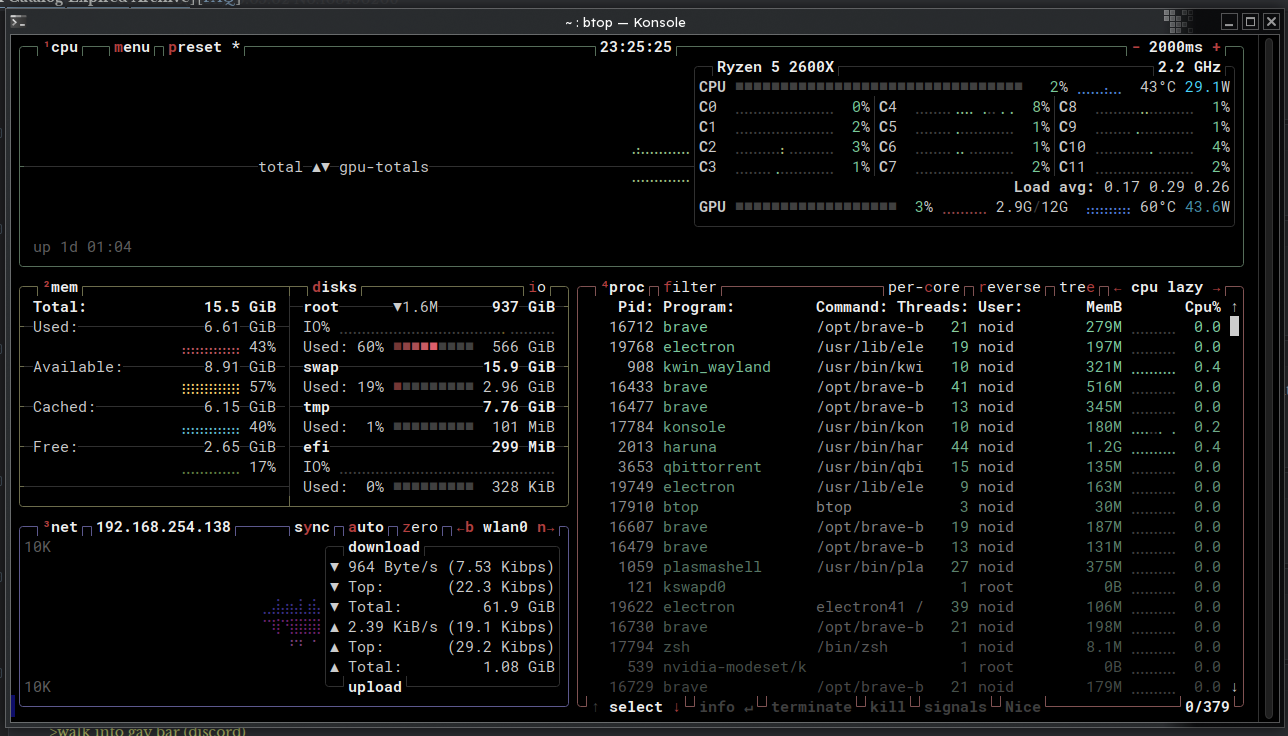Select electron process with PID 19768

[x=915, y=347]
